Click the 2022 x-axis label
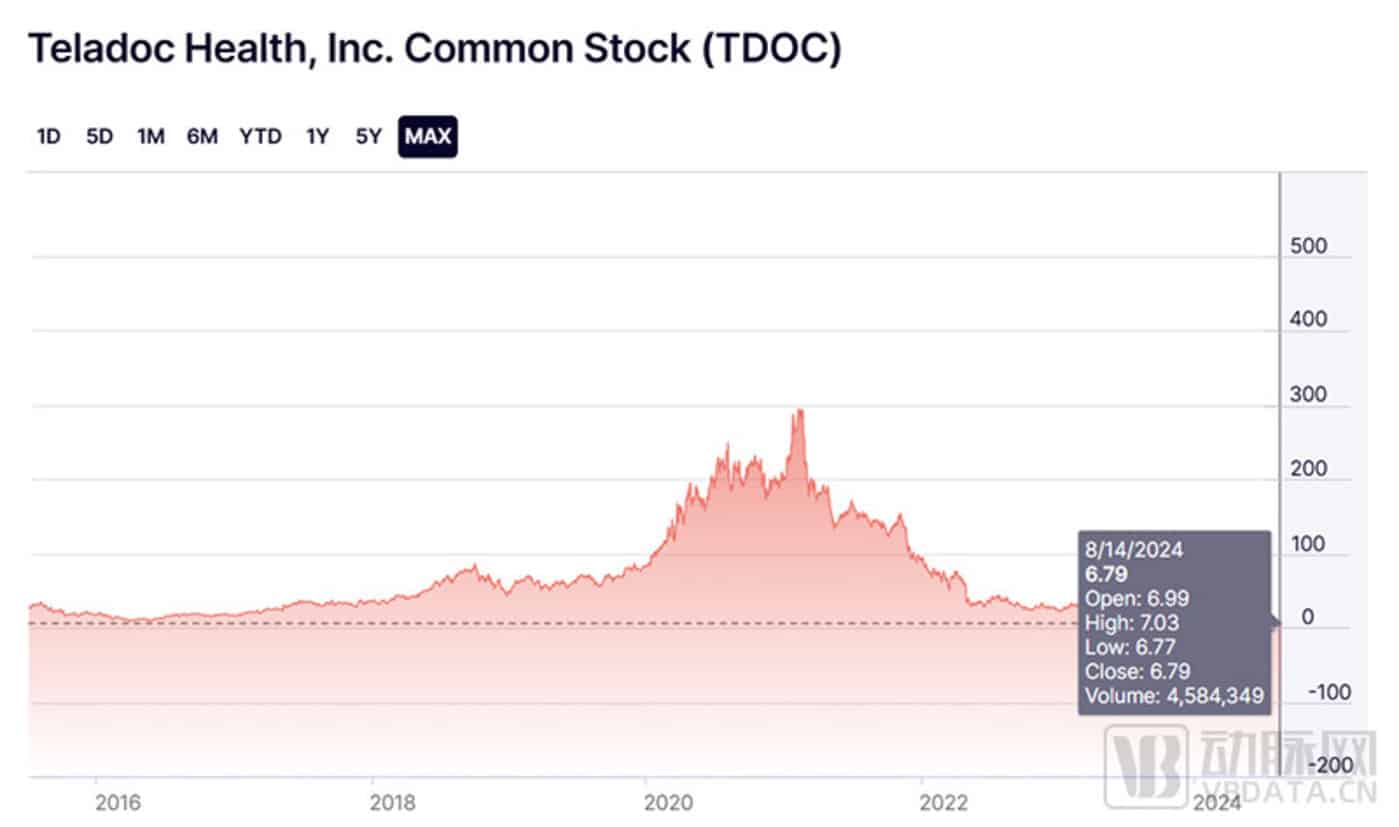Image resolution: width=1399 pixels, height=827 pixels. [x=943, y=802]
